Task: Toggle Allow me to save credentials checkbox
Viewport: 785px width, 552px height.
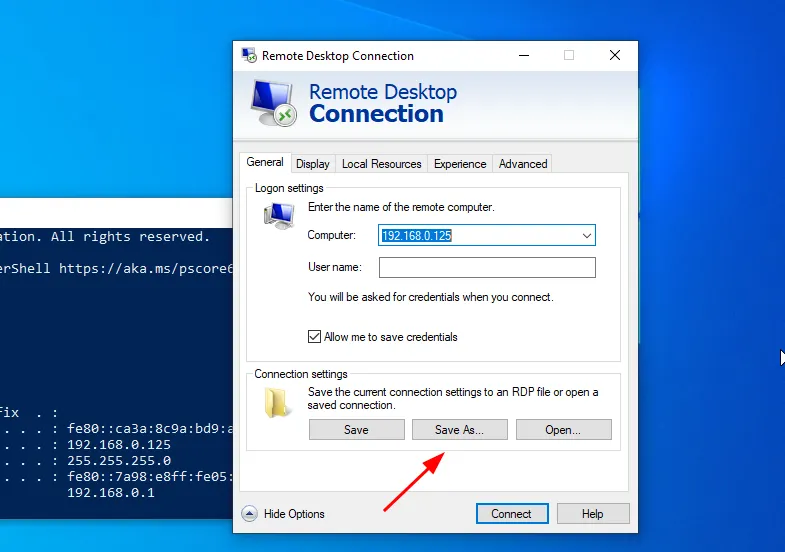Action: [x=315, y=337]
